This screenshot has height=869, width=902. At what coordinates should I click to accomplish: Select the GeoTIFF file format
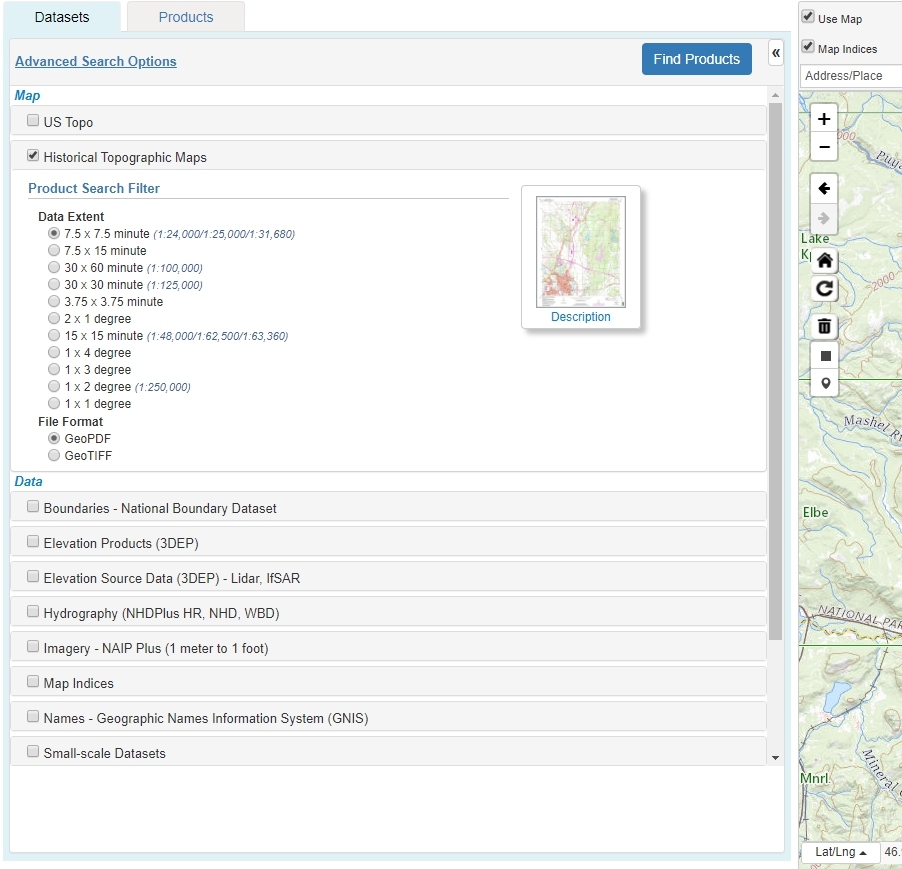pyautogui.click(x=53, y=455)
